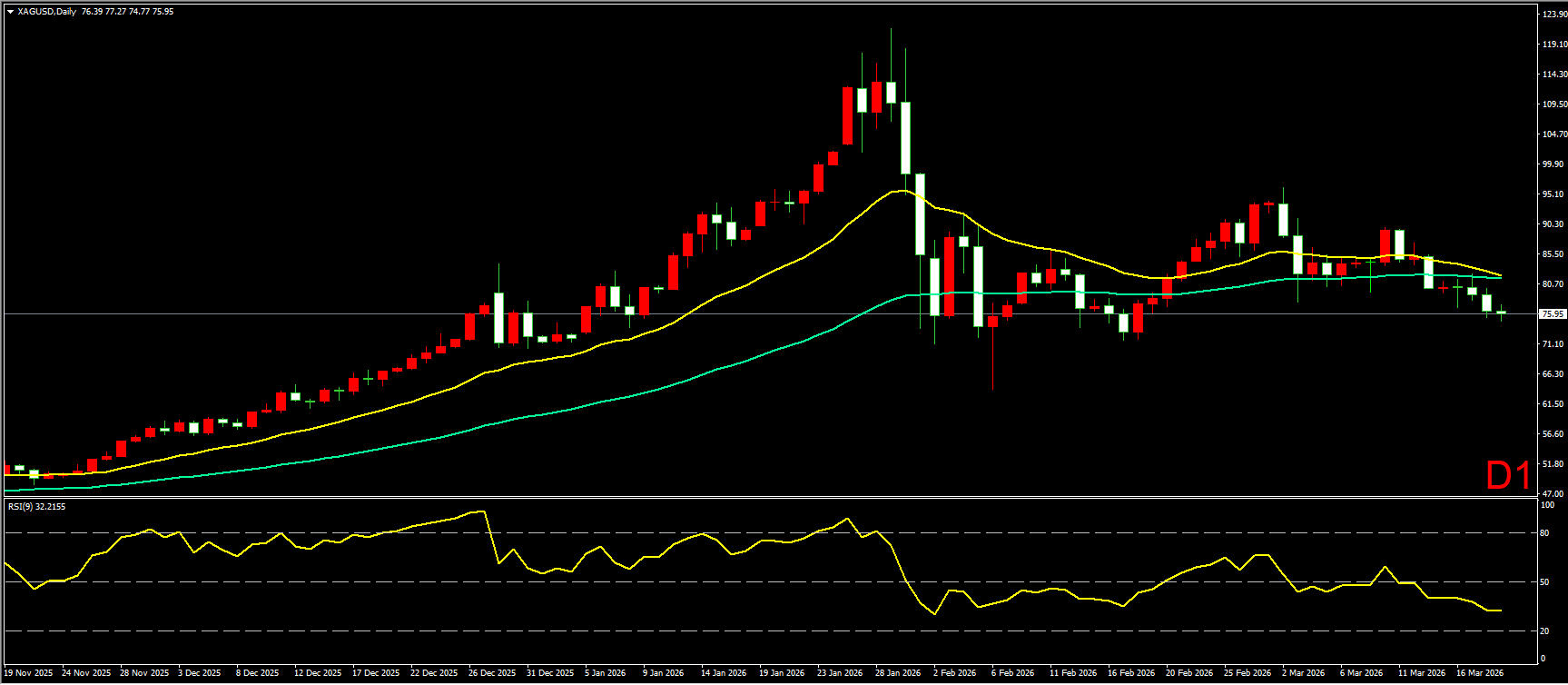This screenshot has width=1568, height=685.
Task: Expand the XAGUSD chart dropdown triangle
Action: 10,12
